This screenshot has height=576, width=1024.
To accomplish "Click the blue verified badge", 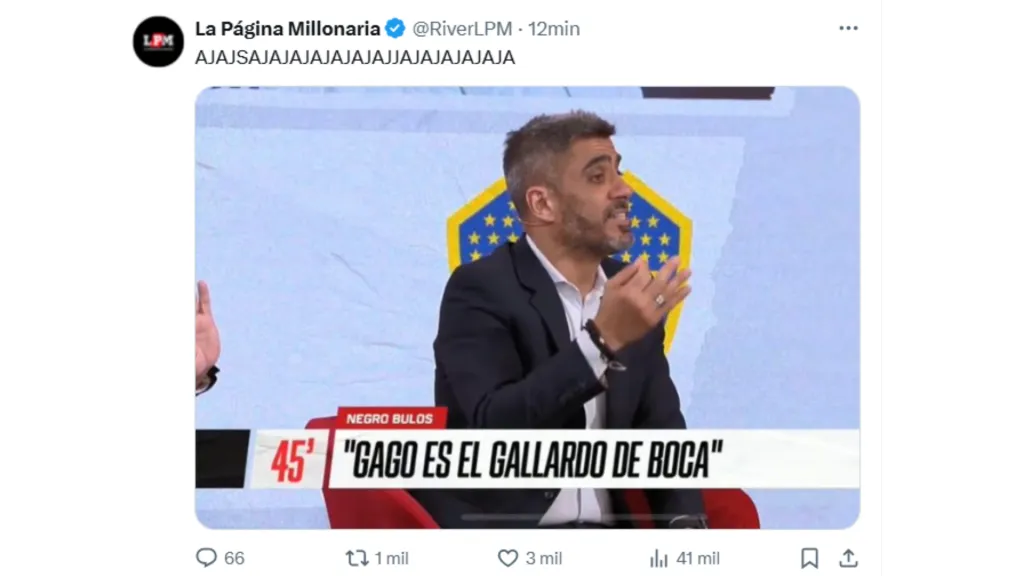I will pos(395,29).
